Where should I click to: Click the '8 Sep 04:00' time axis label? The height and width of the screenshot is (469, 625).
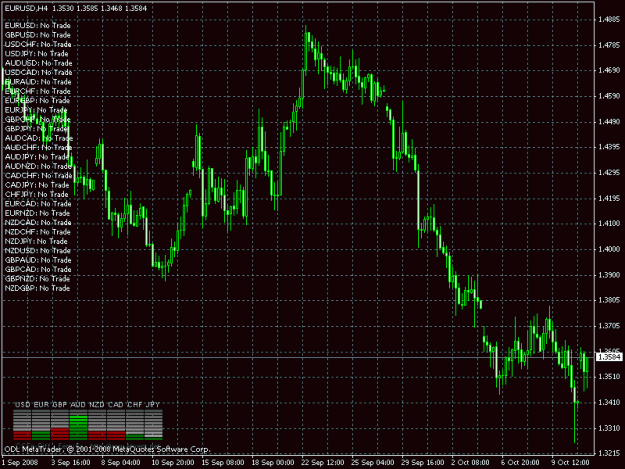pyautogui.click(x=120, y=462)
